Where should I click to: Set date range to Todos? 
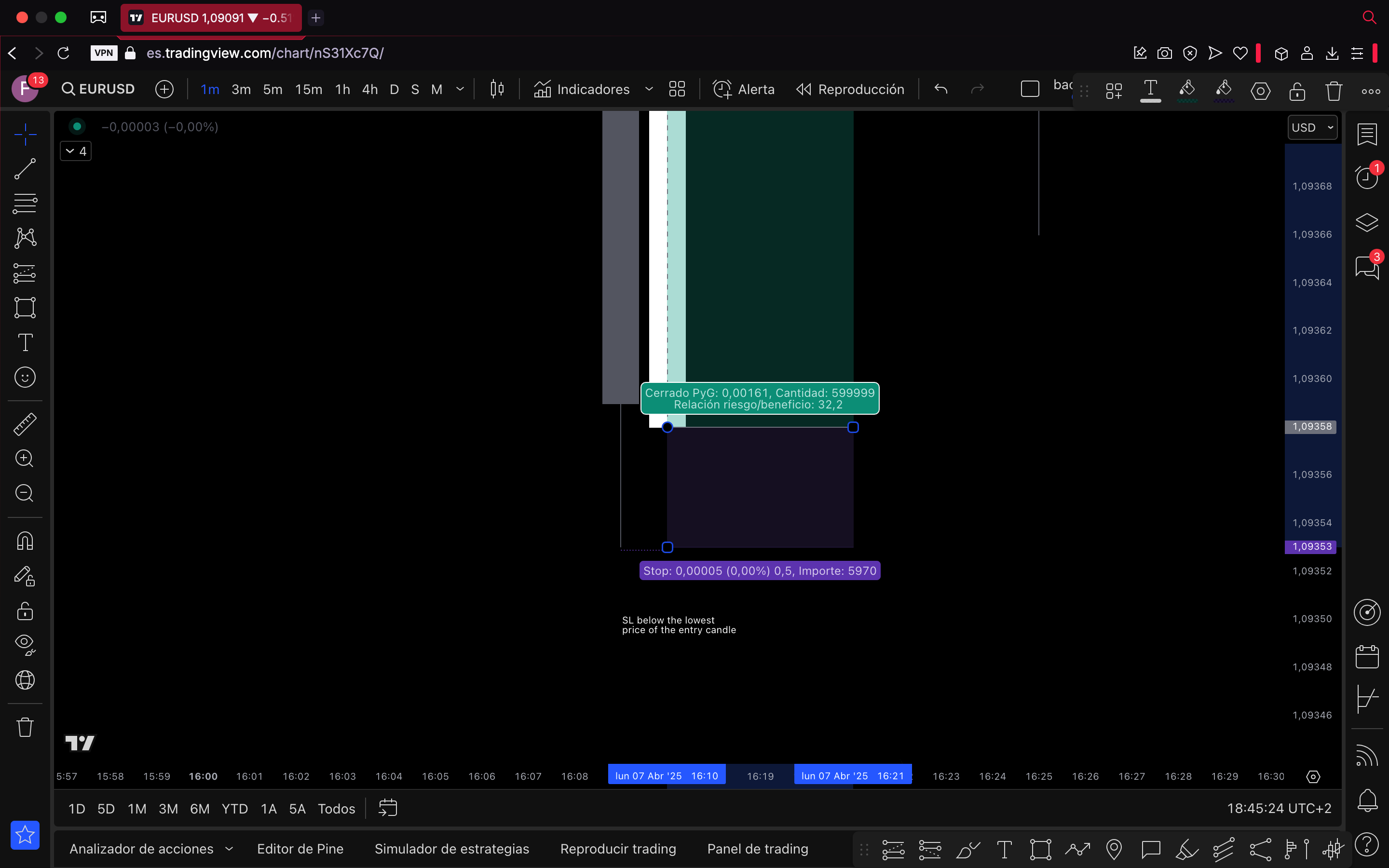pos(336,808)
